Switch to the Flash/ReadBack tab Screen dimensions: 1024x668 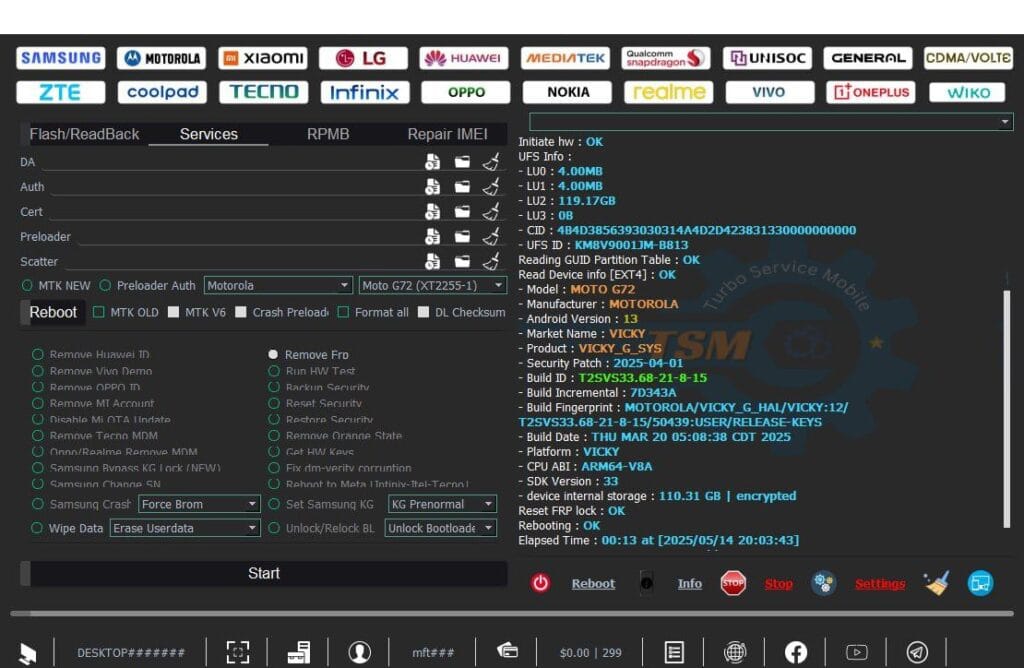(x=84, y=134)
